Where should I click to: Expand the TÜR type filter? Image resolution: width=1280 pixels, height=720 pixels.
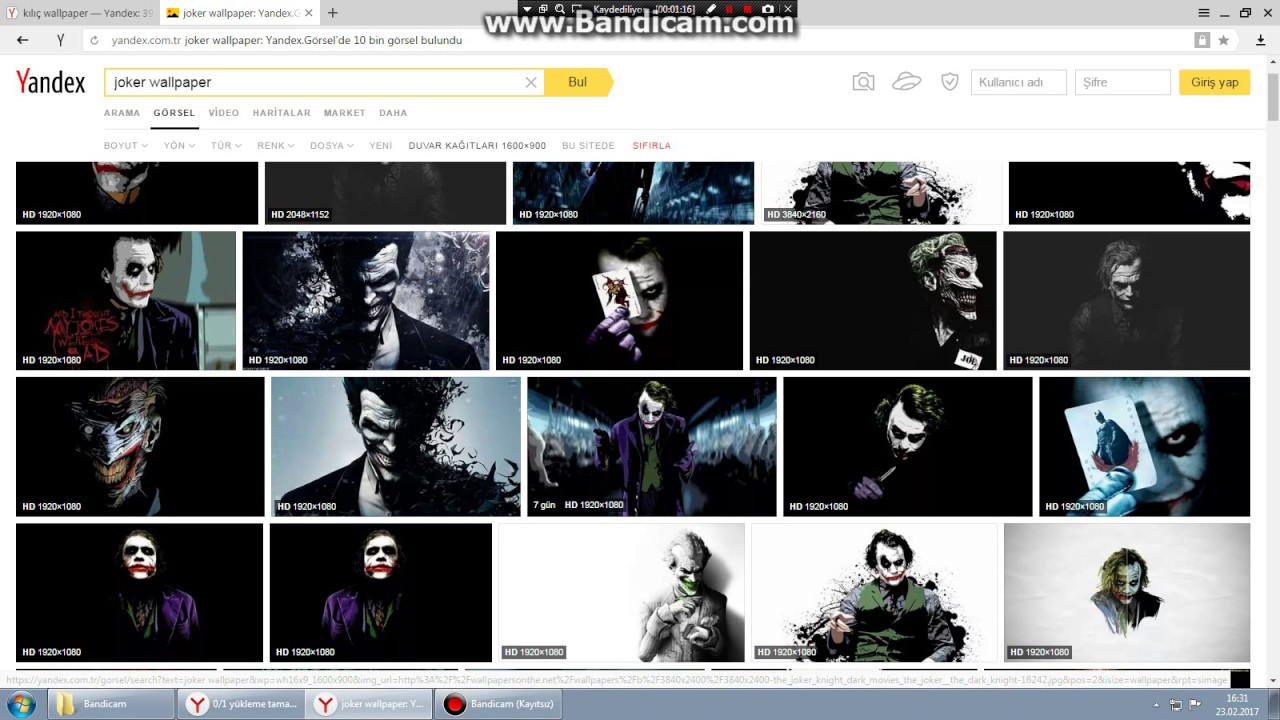point(226,146)
